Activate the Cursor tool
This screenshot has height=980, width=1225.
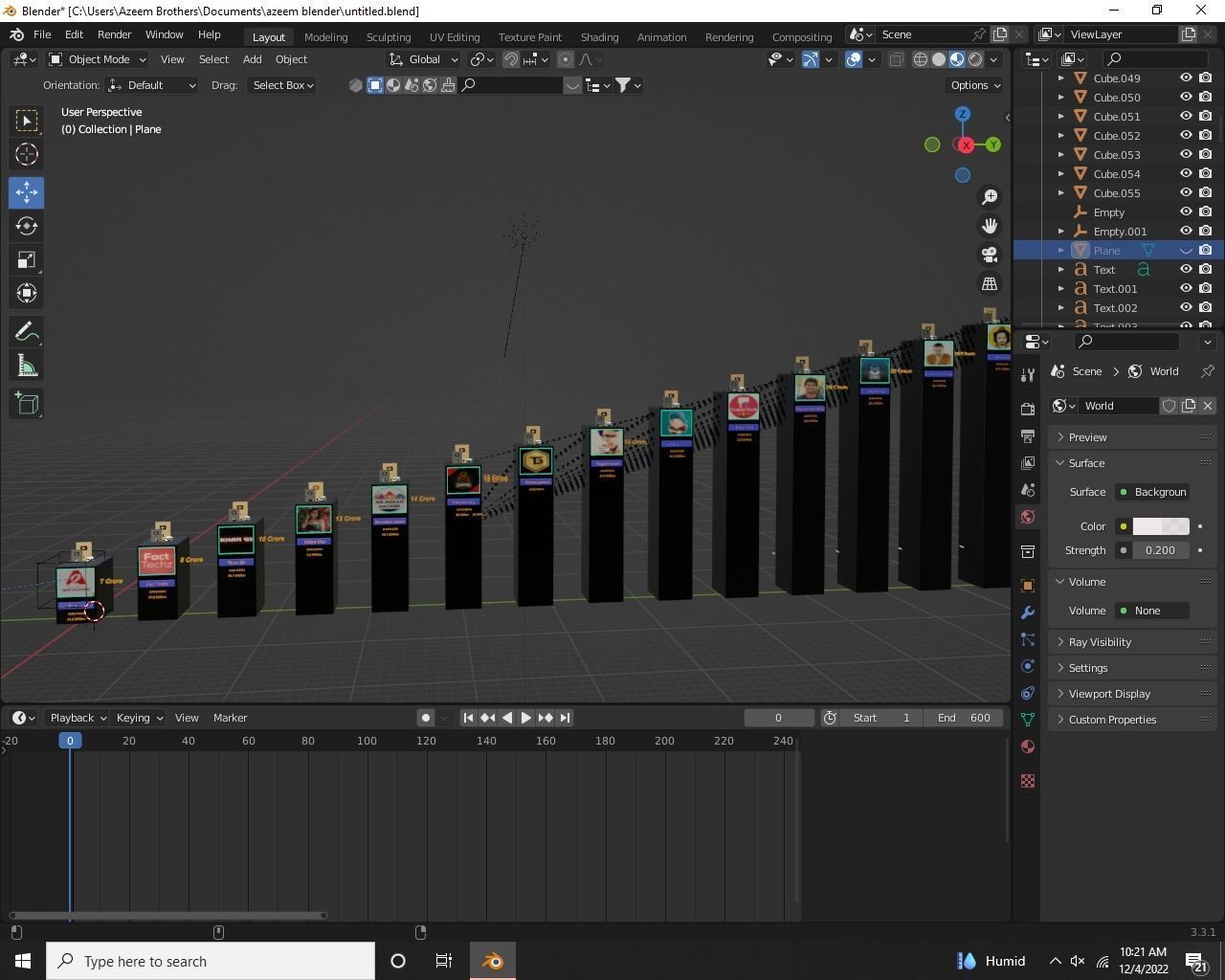click(x=27, y=154)
